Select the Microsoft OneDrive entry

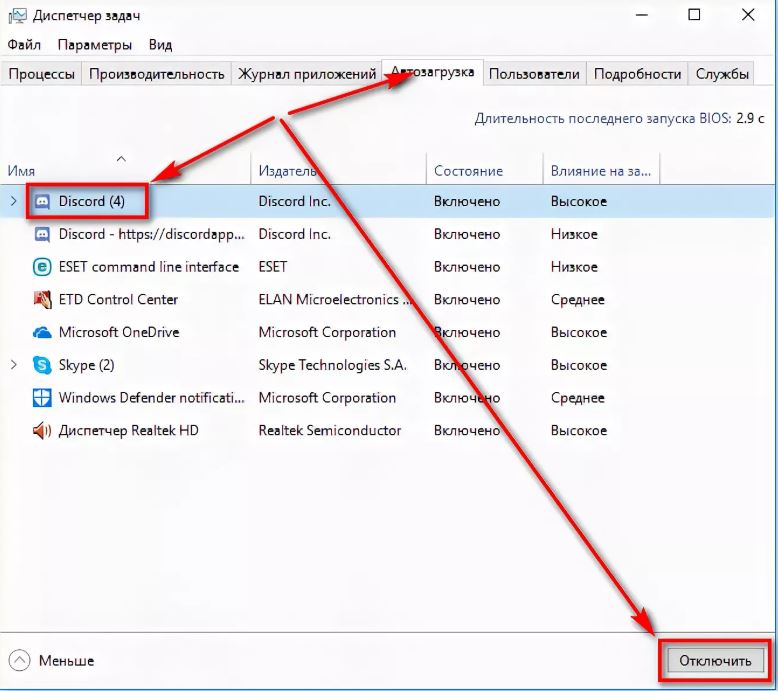tap(119, 332)
